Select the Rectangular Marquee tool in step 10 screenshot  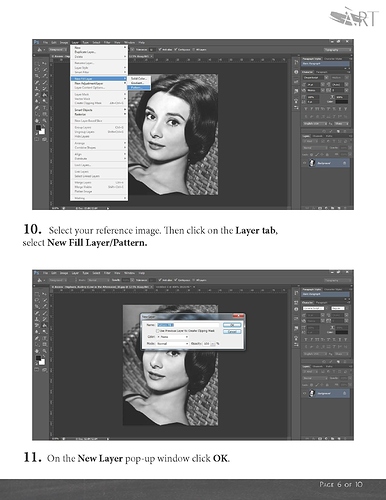click(37, 63)
